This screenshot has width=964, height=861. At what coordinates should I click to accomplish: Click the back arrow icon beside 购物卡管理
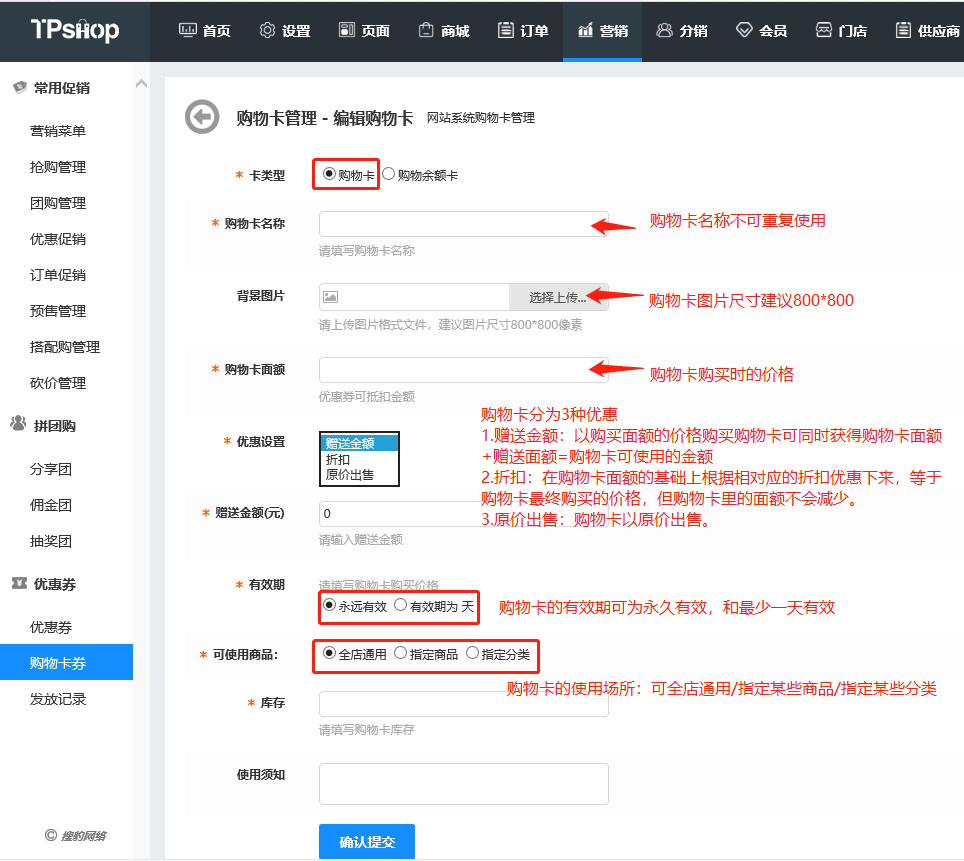202,117
